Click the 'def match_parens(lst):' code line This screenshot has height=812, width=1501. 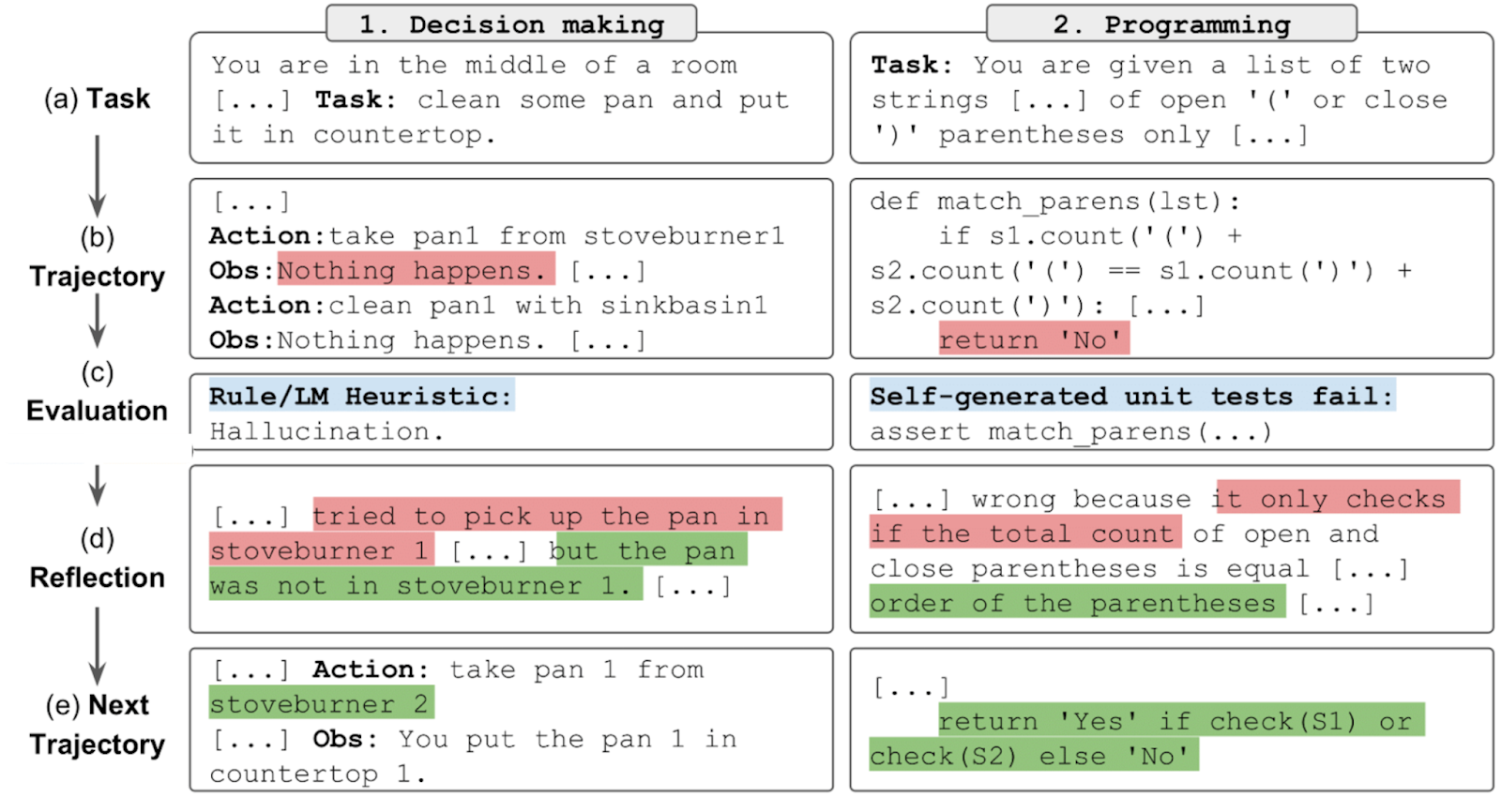coord(1054,202)
